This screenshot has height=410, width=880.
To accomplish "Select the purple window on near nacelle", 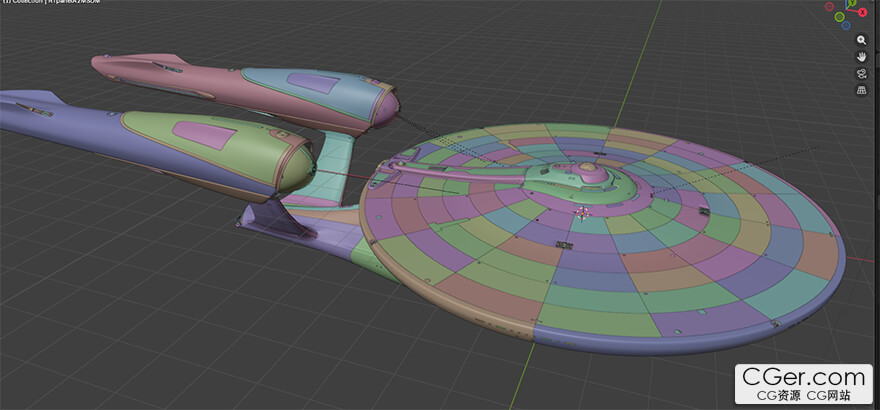I will (x=204, y=136).
